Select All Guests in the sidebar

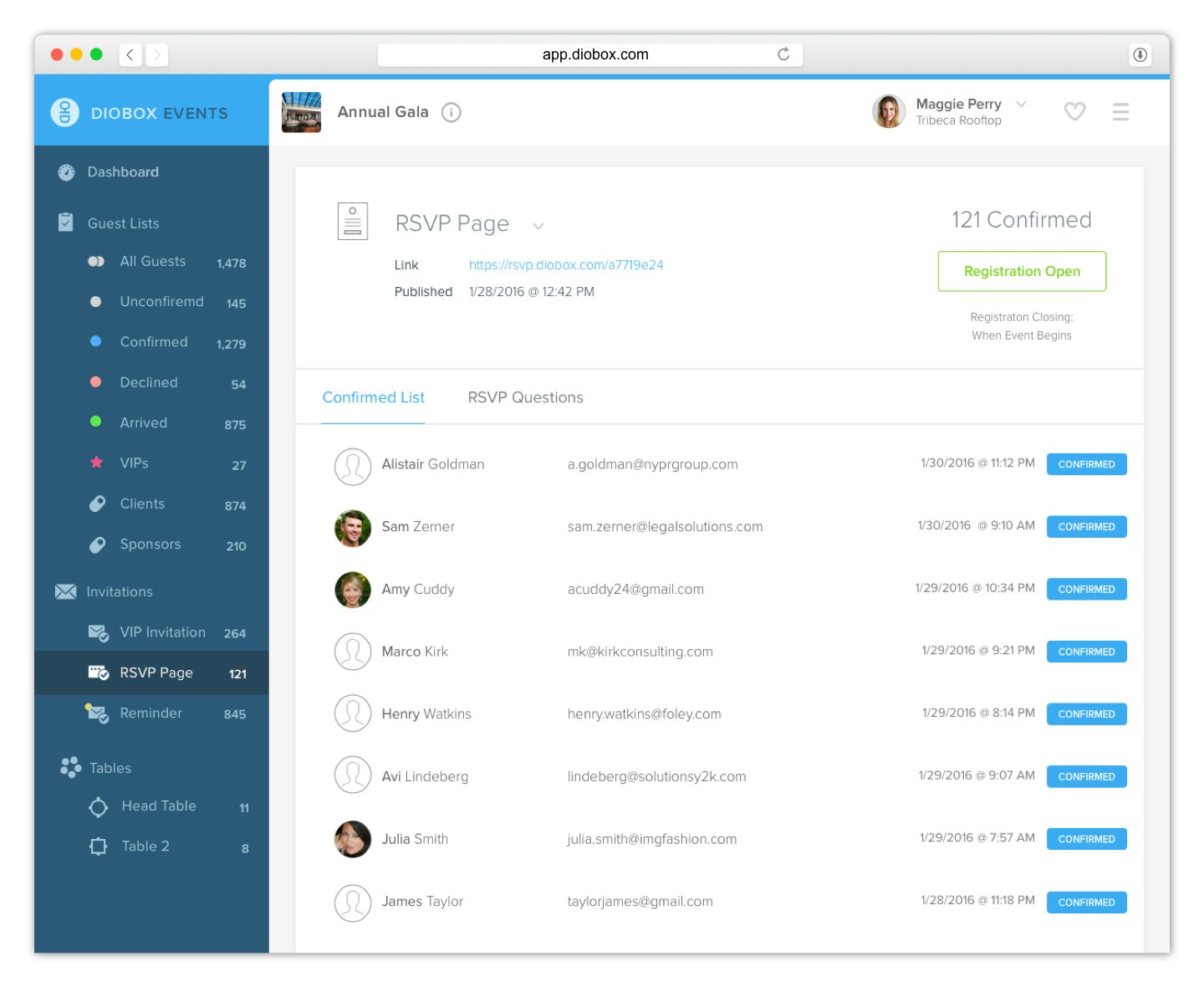(151, 262)
